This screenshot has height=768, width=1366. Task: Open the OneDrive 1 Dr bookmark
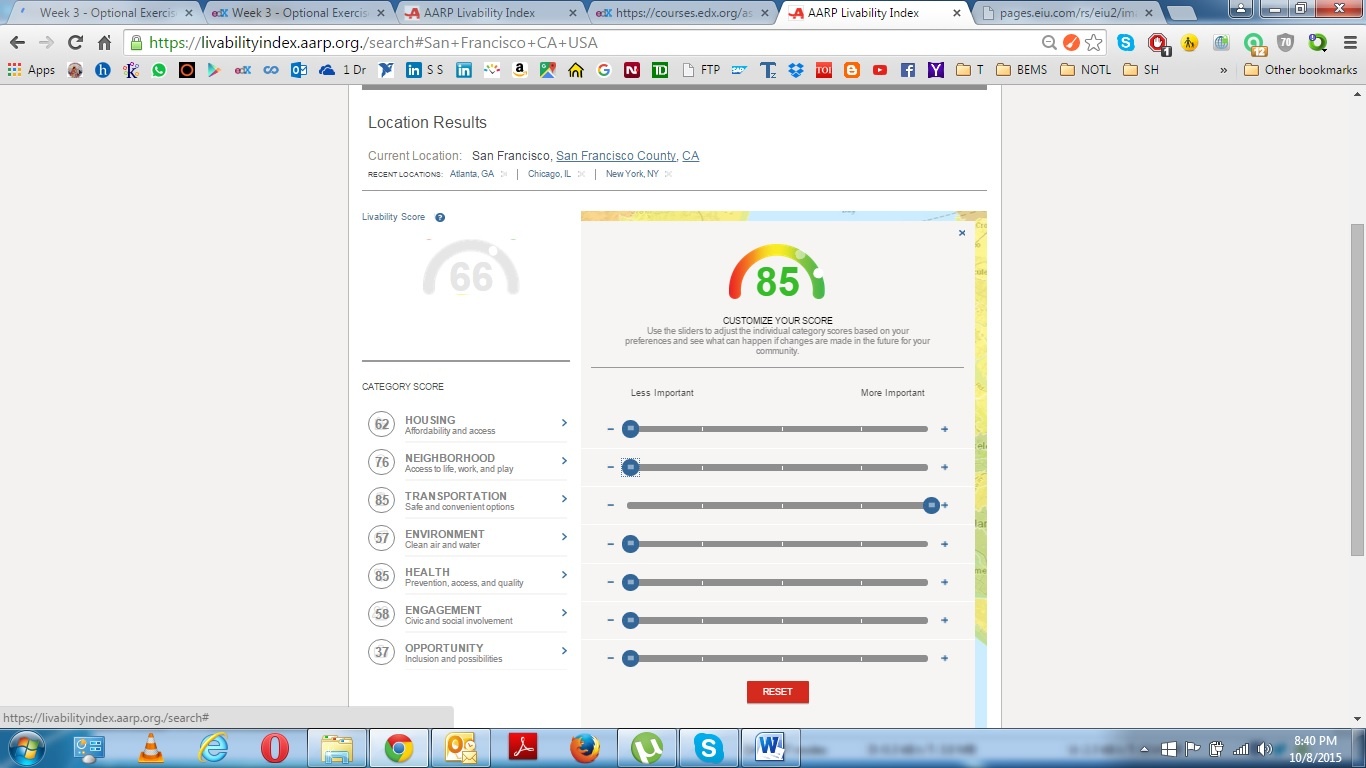pos(342,70)
